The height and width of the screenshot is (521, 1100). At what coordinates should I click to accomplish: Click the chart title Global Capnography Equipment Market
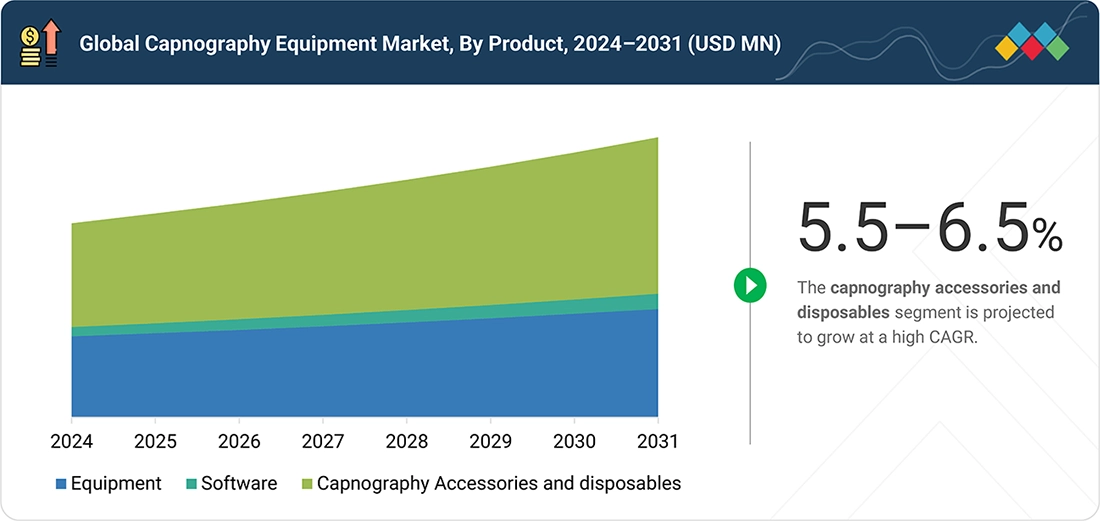pyautogui.click(x=429, y=44)
